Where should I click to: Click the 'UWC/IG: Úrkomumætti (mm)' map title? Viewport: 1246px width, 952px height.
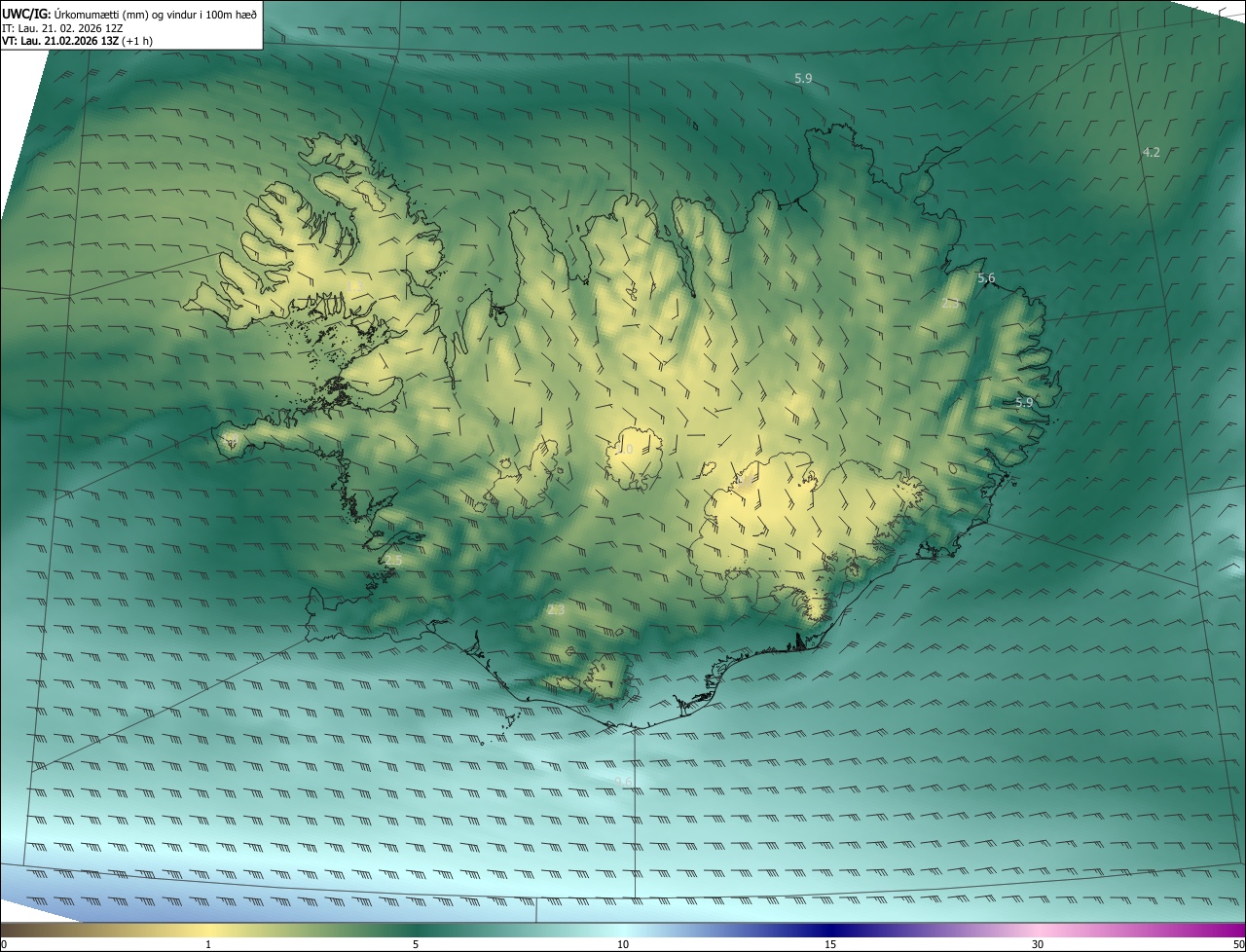(x=130, y=13)
